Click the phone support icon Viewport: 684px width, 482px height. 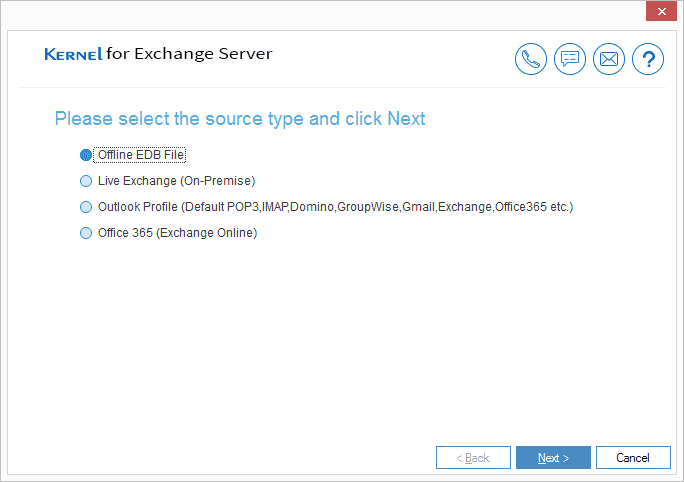530,59
